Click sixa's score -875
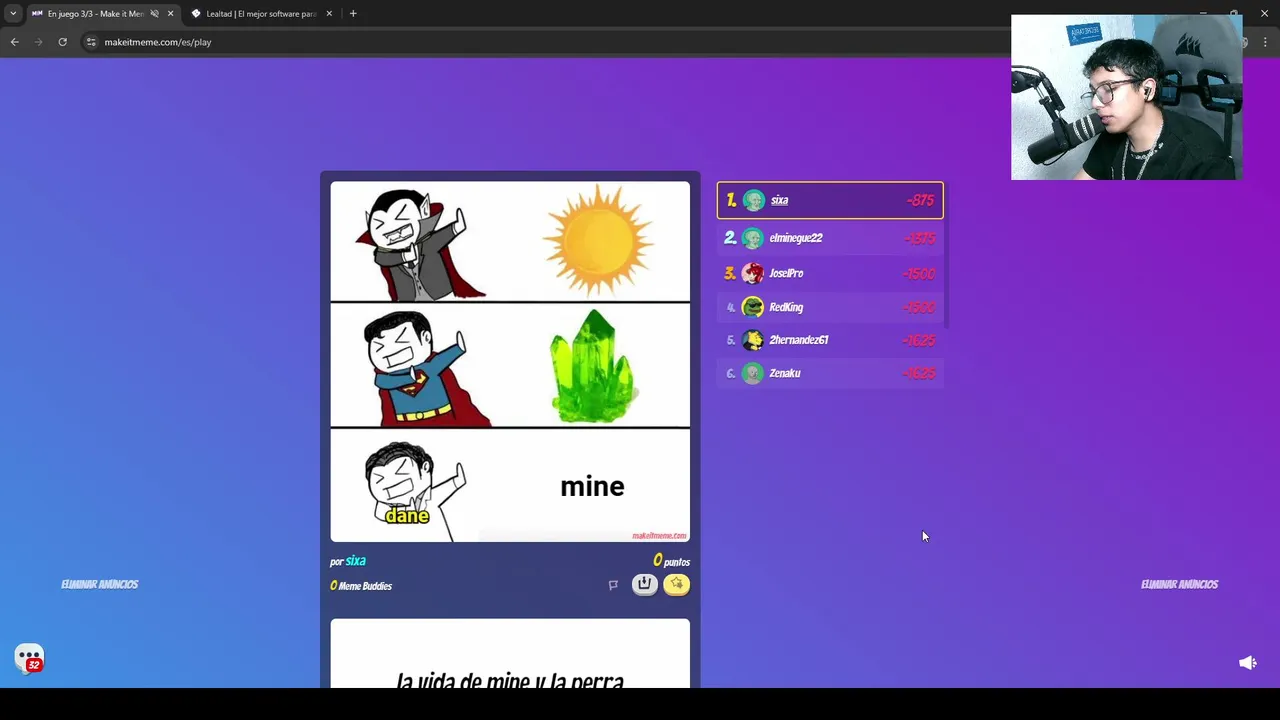The width and height of the screenshot is (1280, 720). [920, 200]
